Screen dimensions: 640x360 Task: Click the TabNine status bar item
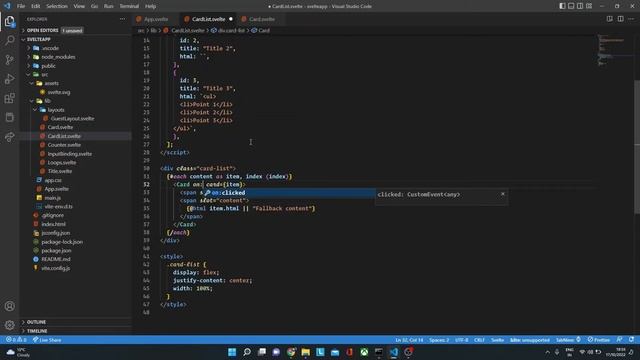(x=568, y=340)
